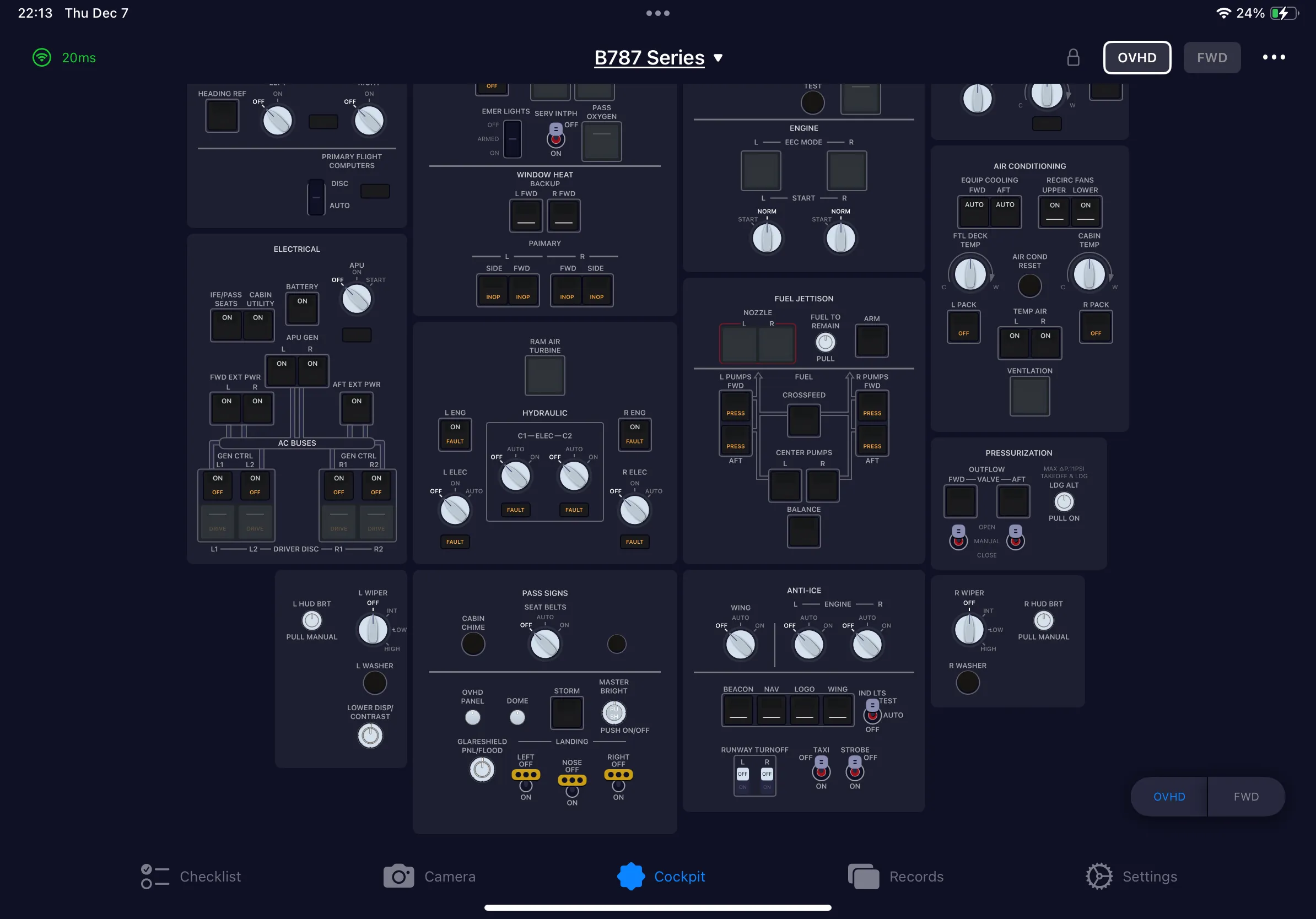Screen dimensions: 1316x919
Task: Tap the lock icon in the header
Action: click(x=1073, y=57)
